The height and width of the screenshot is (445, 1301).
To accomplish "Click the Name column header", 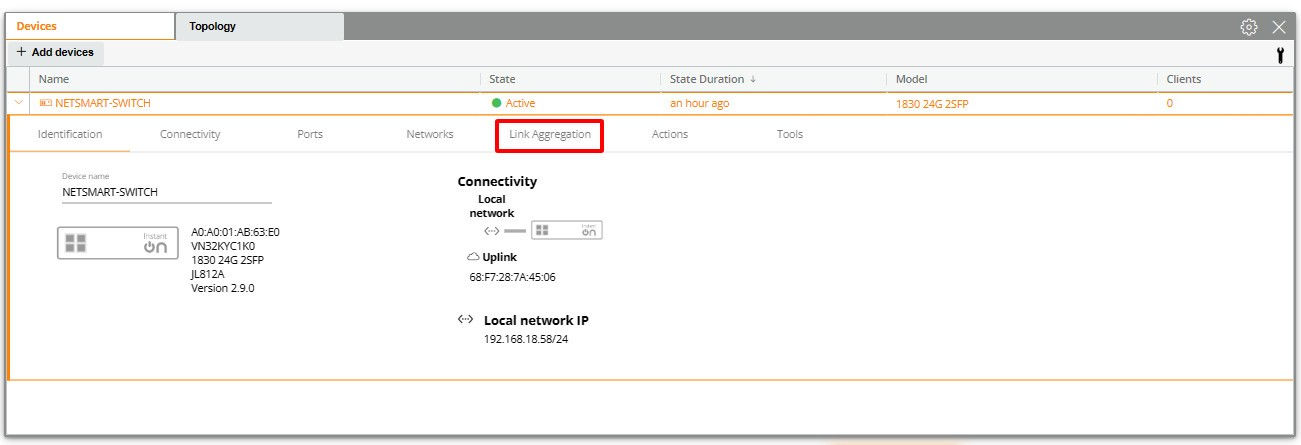I will click(x=54, y=79).
